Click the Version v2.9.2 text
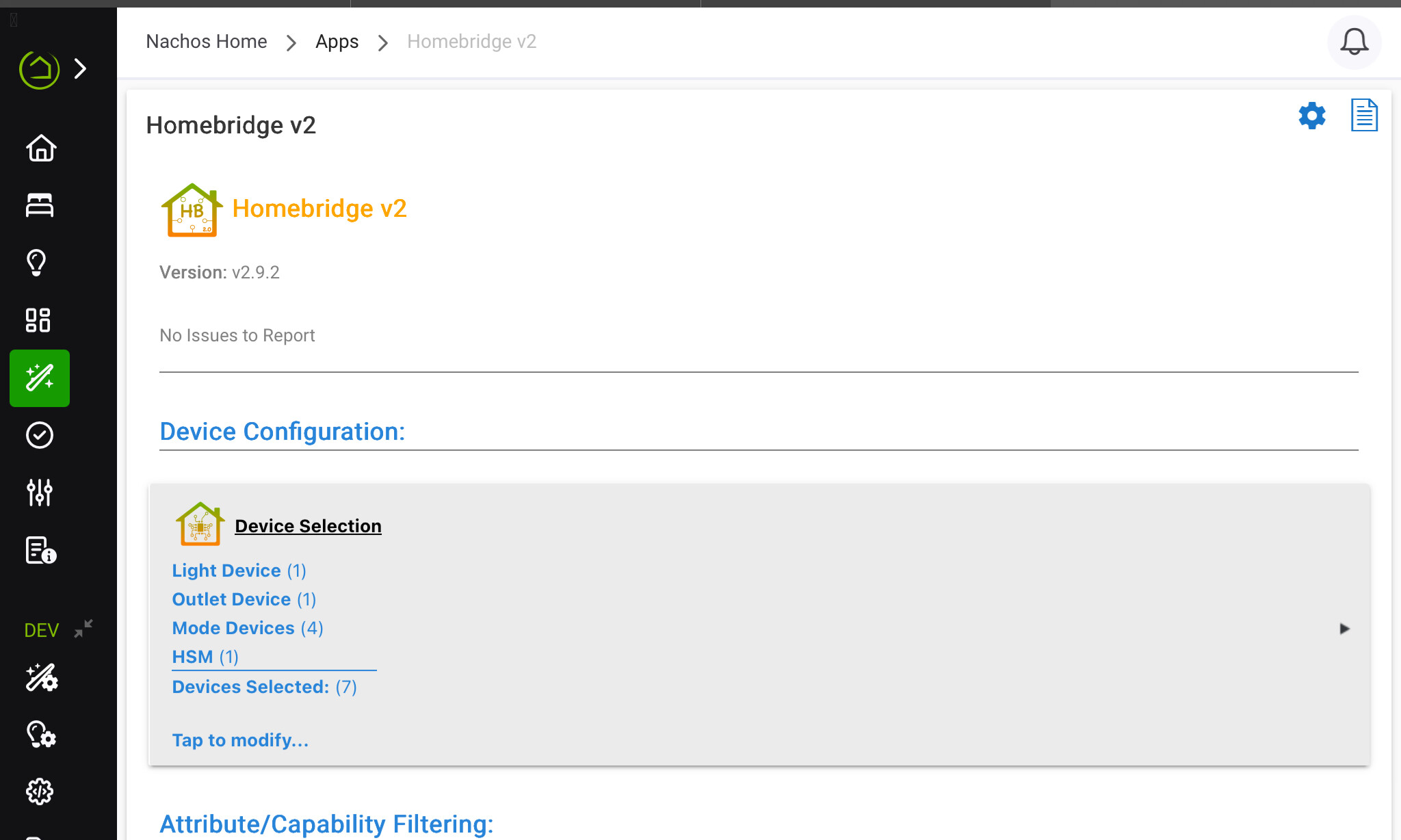Image resolution: width=1401 pixels, height=840 pixels. click(x=220, y=272)
